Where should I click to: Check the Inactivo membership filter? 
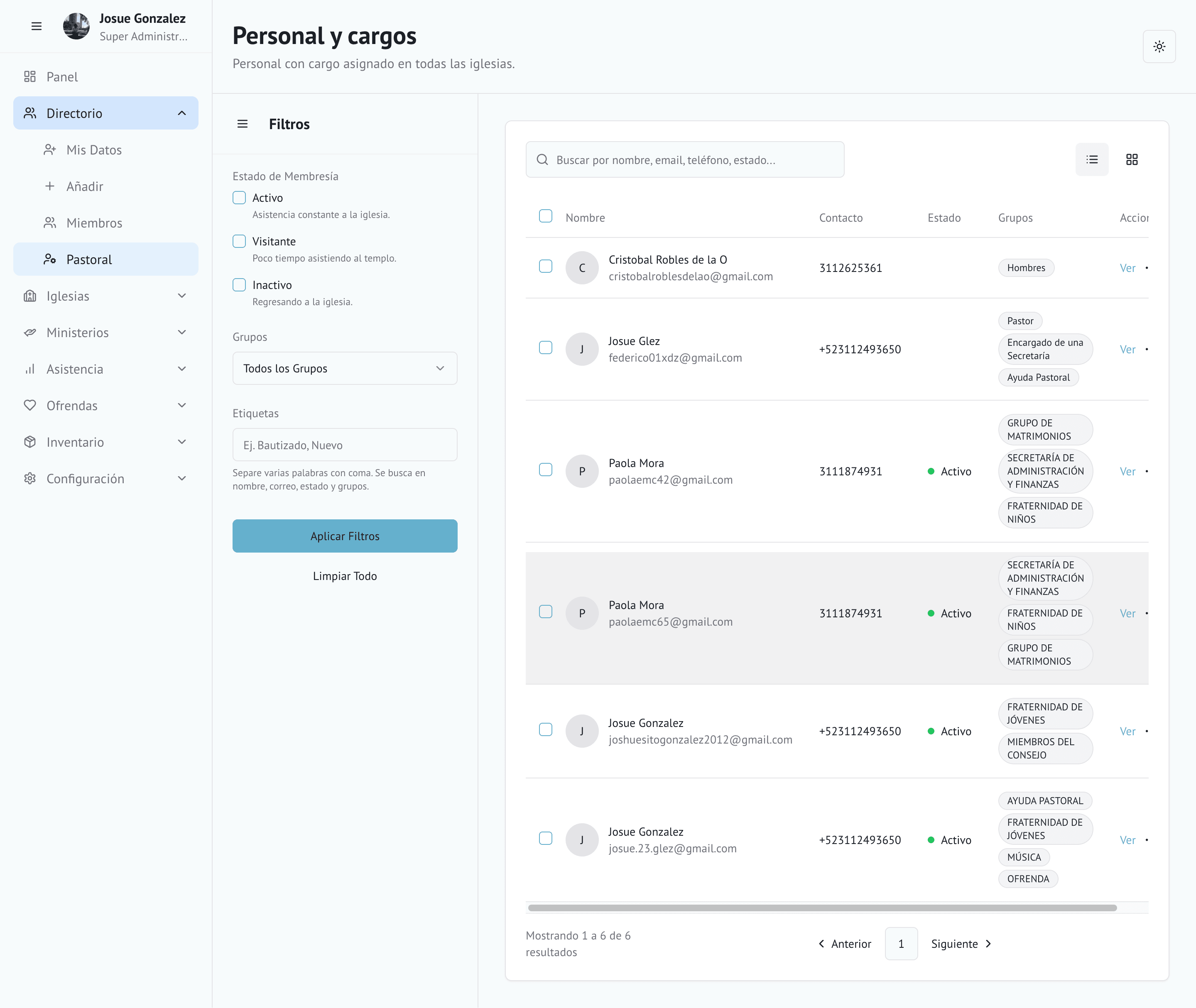coord(240,284)
